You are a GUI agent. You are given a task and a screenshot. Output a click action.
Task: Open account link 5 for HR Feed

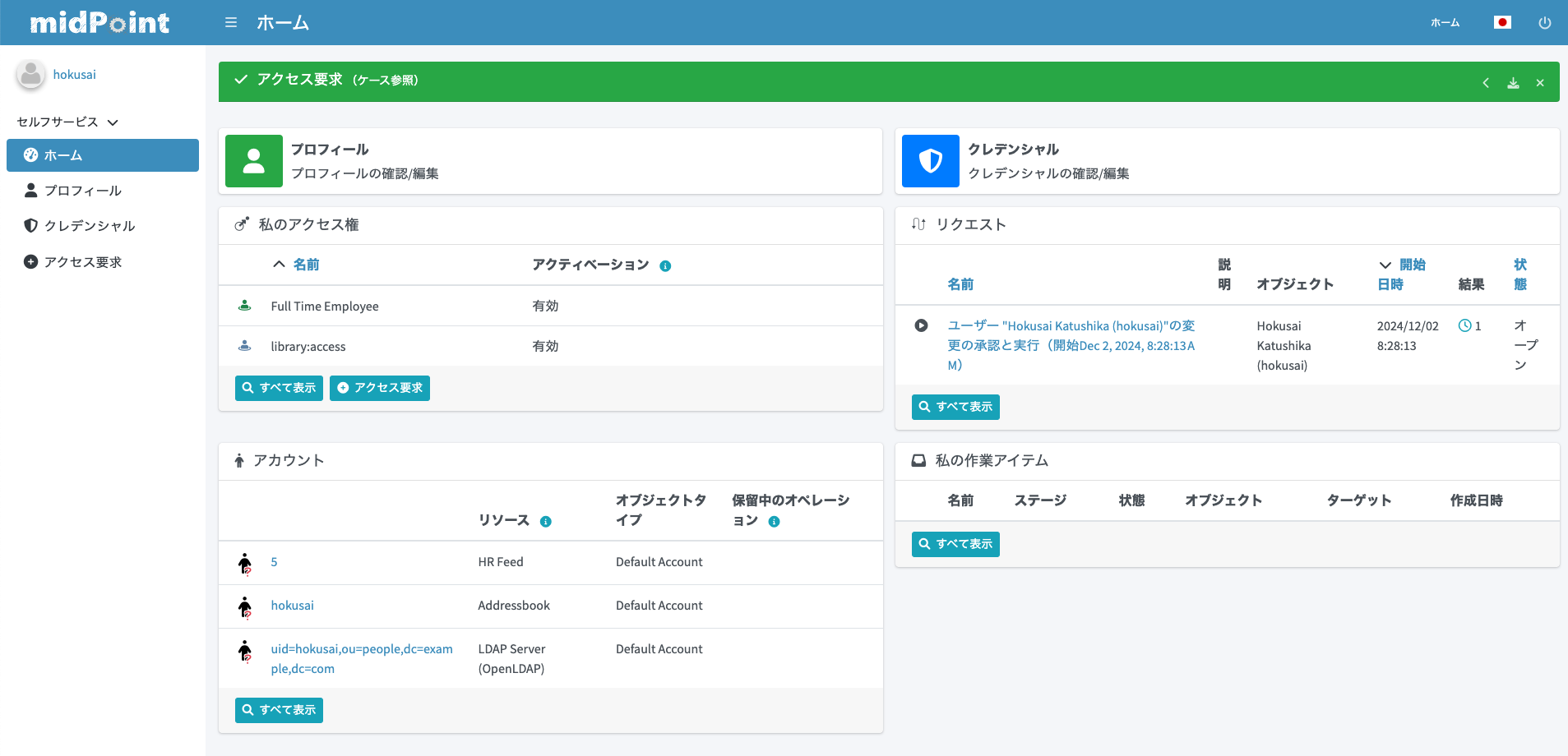274,562
